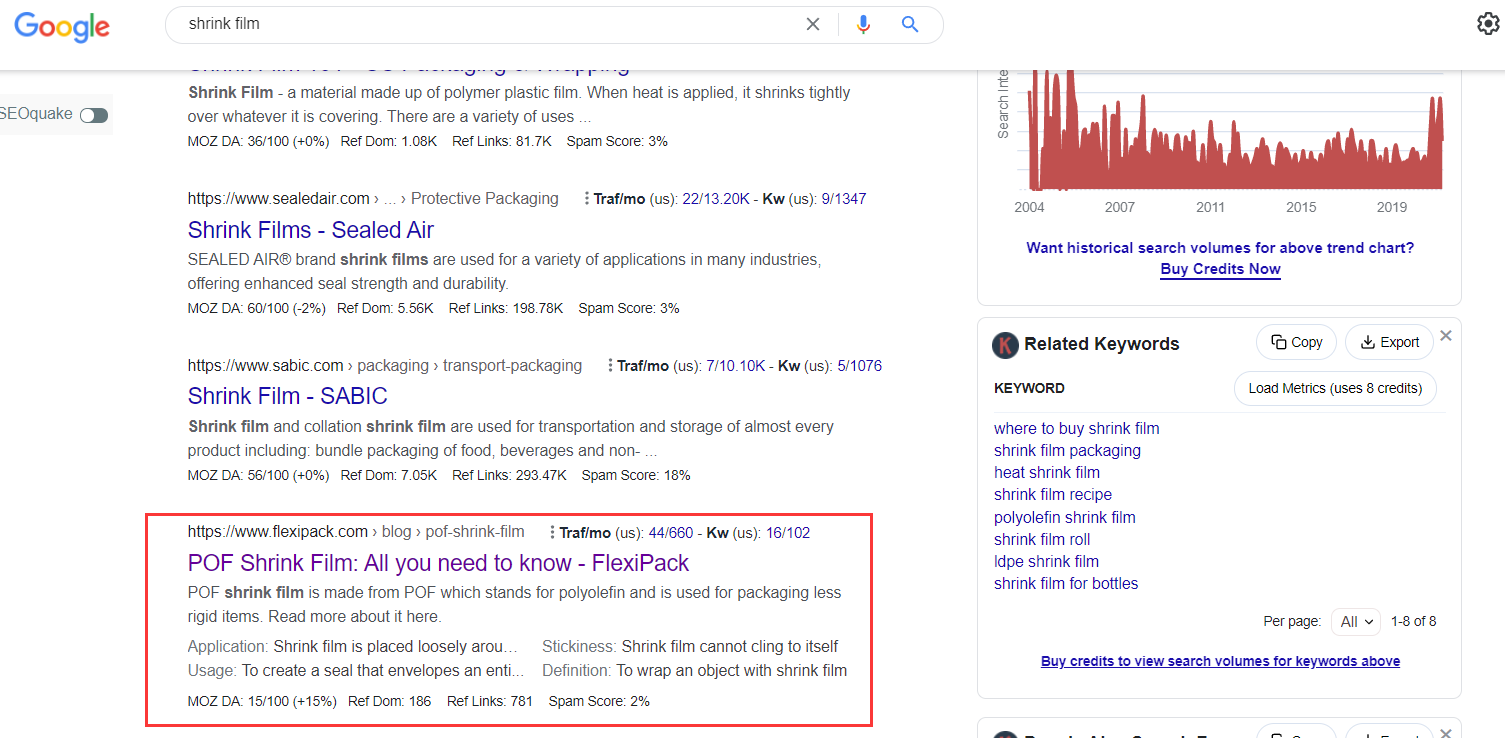Select keyword shrink film roll

coord(1042,539)
